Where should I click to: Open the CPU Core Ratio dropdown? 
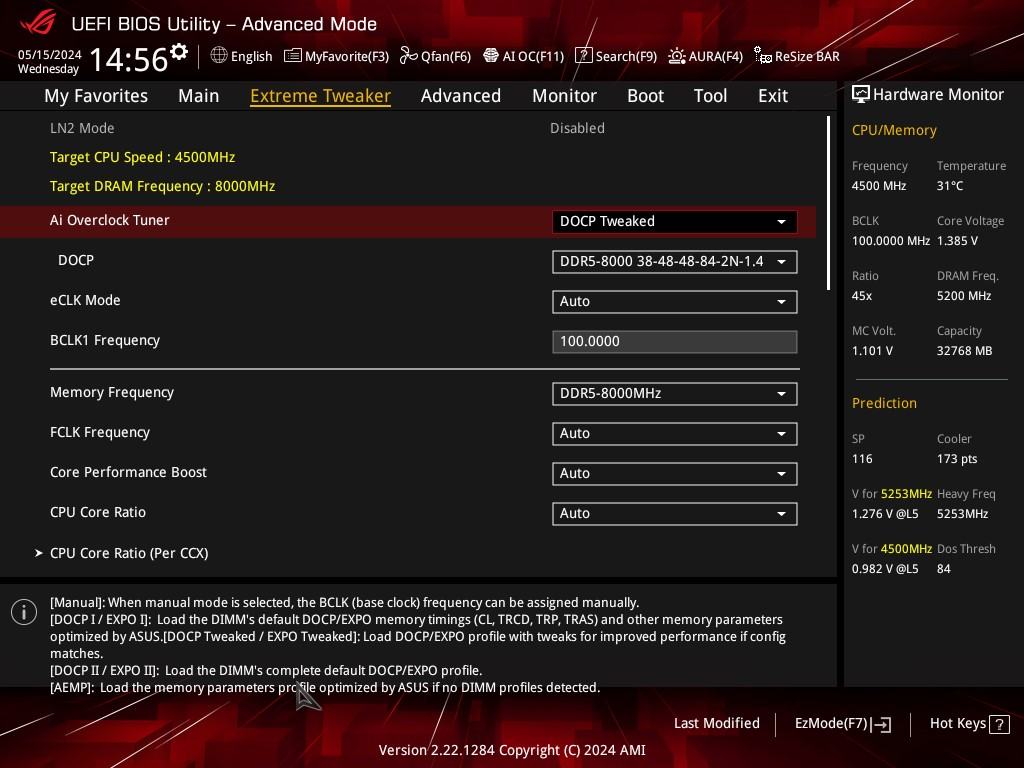[x=675, y=513]
